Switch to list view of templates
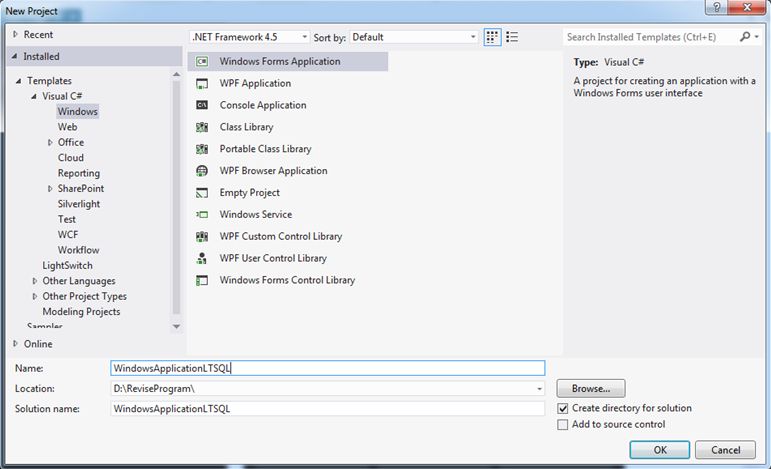This screenshot has width=771, height=469. pyautogui.click(x=512, y=37)
